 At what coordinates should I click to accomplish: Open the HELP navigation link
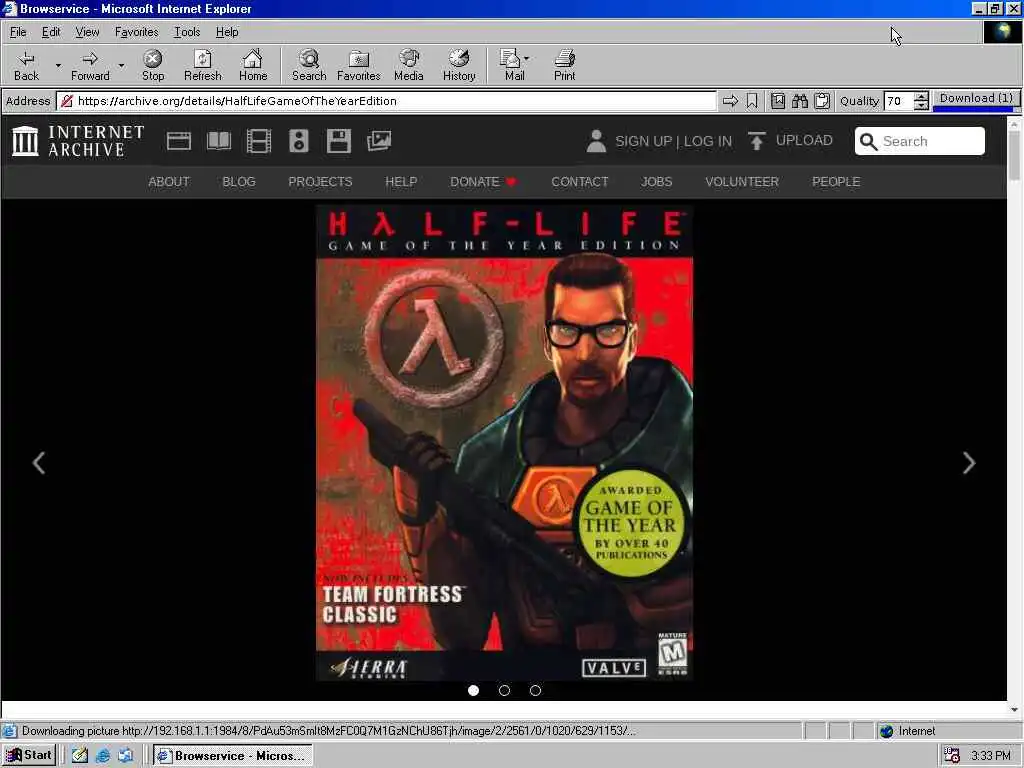coord(401,182)
